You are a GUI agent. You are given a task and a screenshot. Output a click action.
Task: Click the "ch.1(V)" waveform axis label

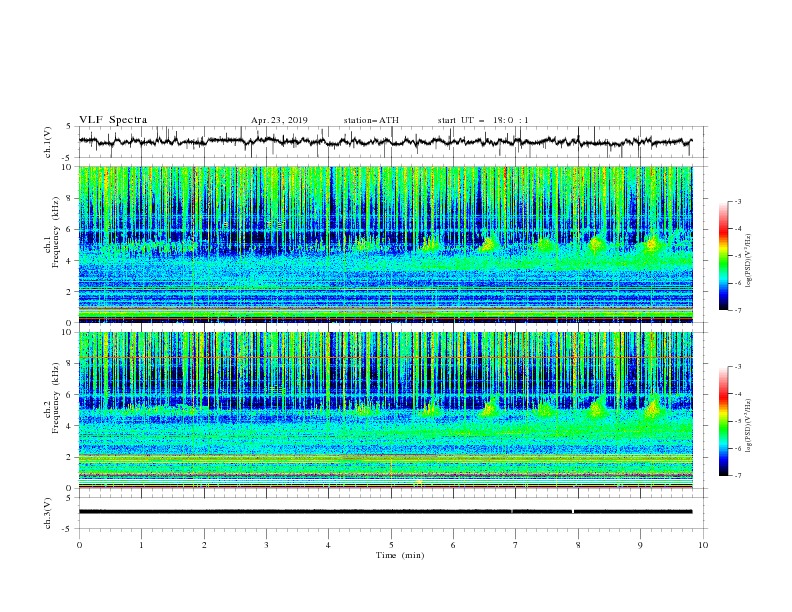[48, 142]
